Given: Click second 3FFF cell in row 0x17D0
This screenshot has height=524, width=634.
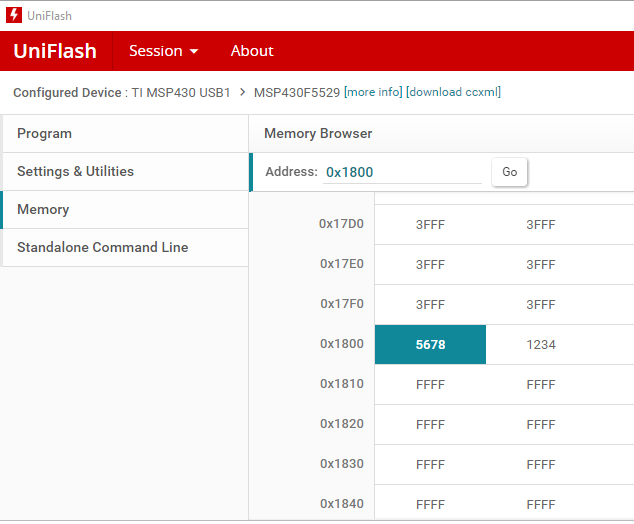Looking at the screenshot, I should coord(541,224).
